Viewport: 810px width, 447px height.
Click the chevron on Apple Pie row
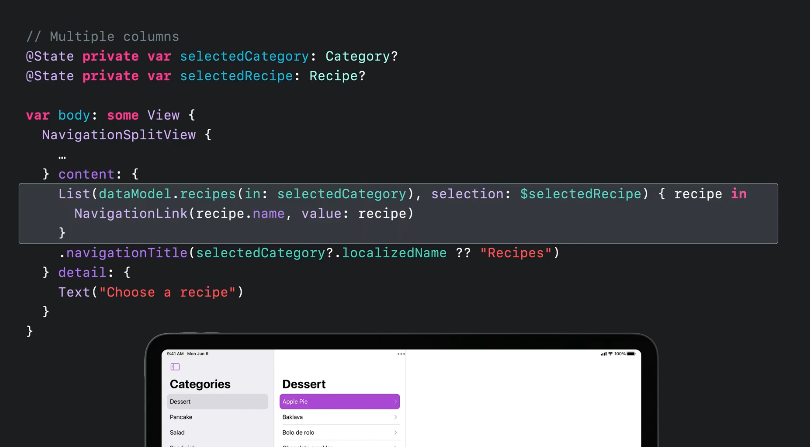tap(395, 402)
